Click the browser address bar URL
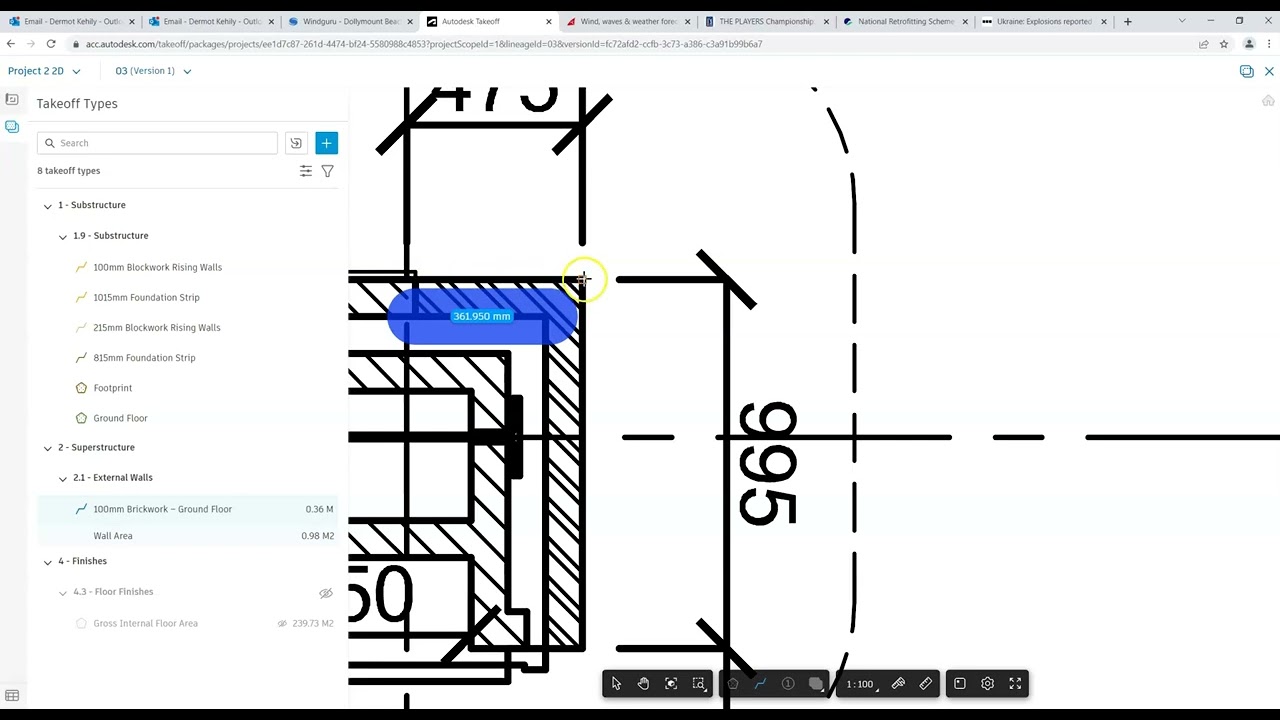1280x720 pixels. pyautogui.click(x=424, y=44)
